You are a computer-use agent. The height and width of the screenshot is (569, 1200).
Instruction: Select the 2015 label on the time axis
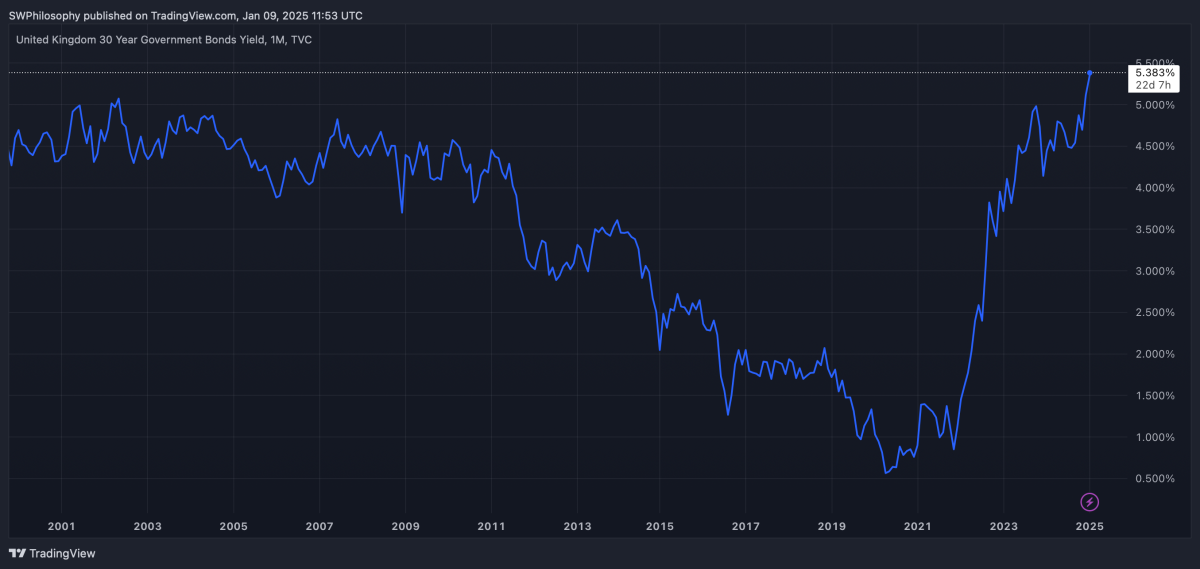pyautogui.click(x=659, y=526)
